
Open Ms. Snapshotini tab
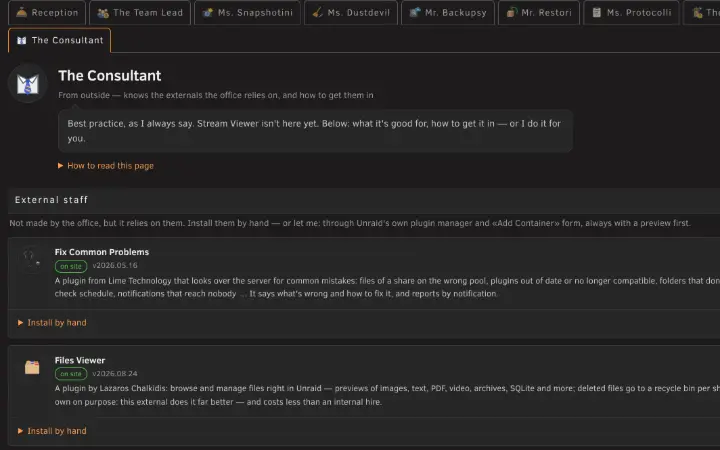coord(247,12)
